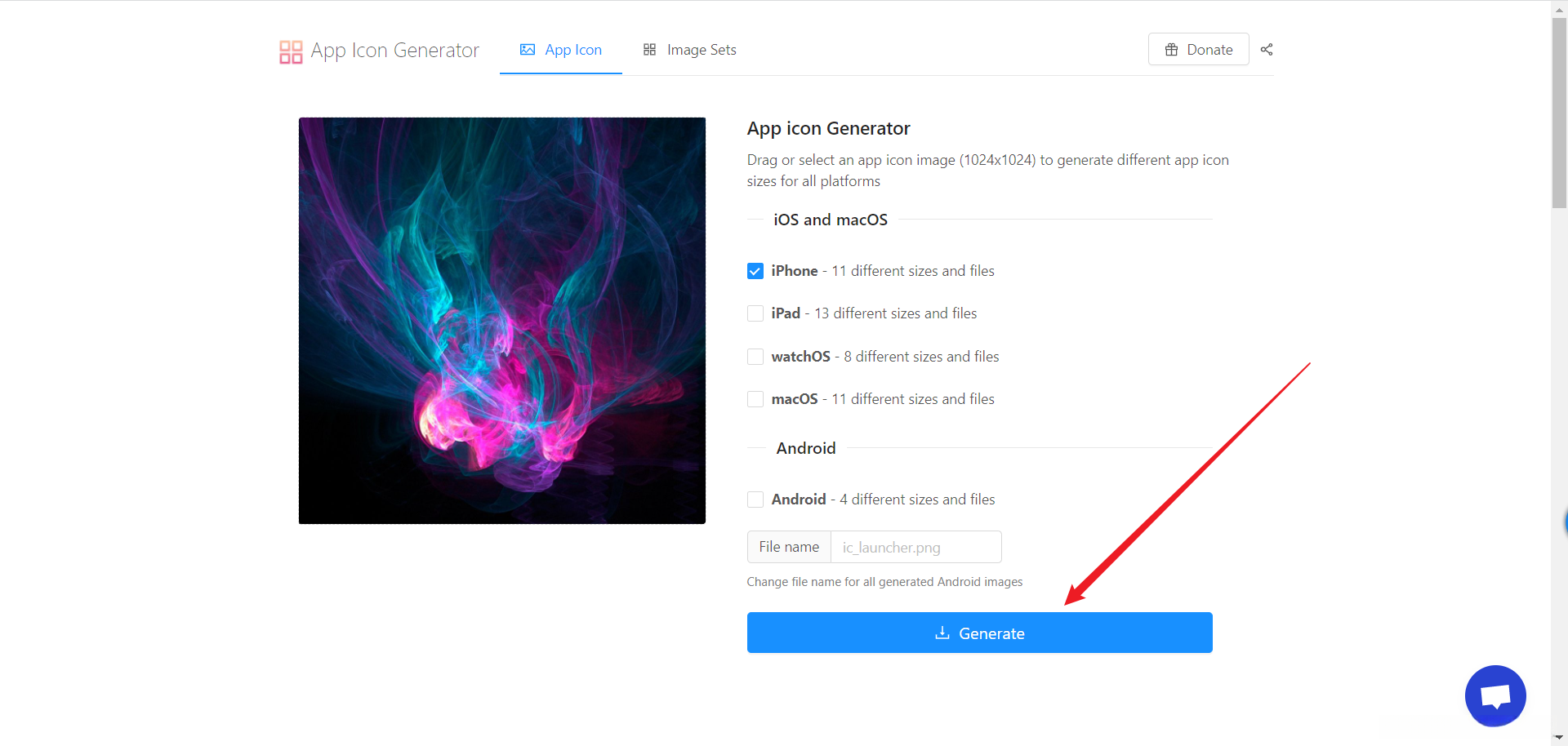Click the download icon on Generate button
Screen dimensions: 1568x746
coord(942,633)
